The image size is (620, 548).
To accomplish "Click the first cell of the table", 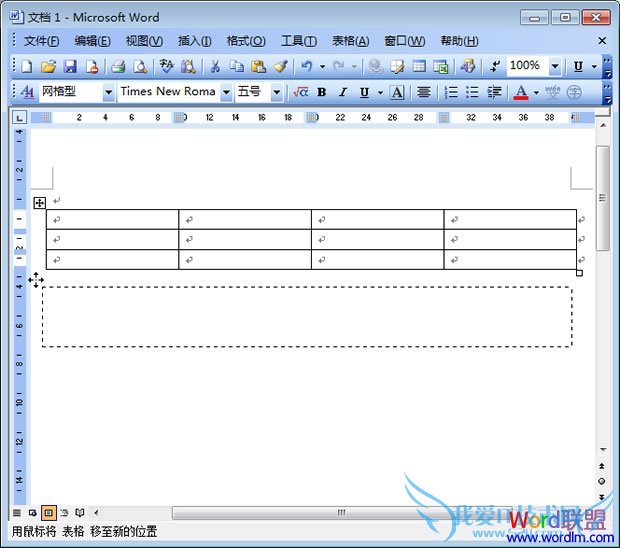I will coord(113,219).
